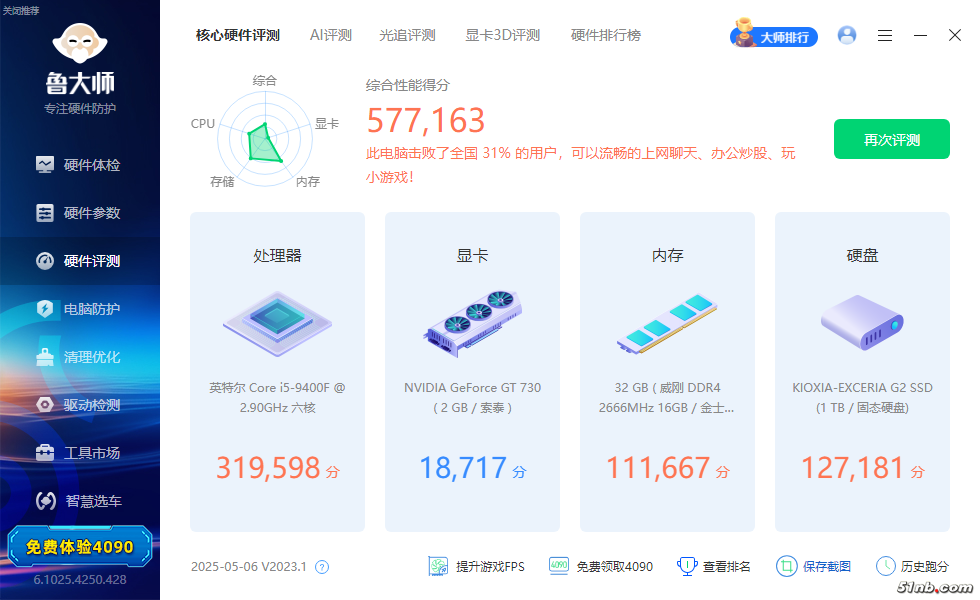The height and width of the screenshot is (600, 980).
Task: Open the 显卡3D评测 tab
Action: 502,35
